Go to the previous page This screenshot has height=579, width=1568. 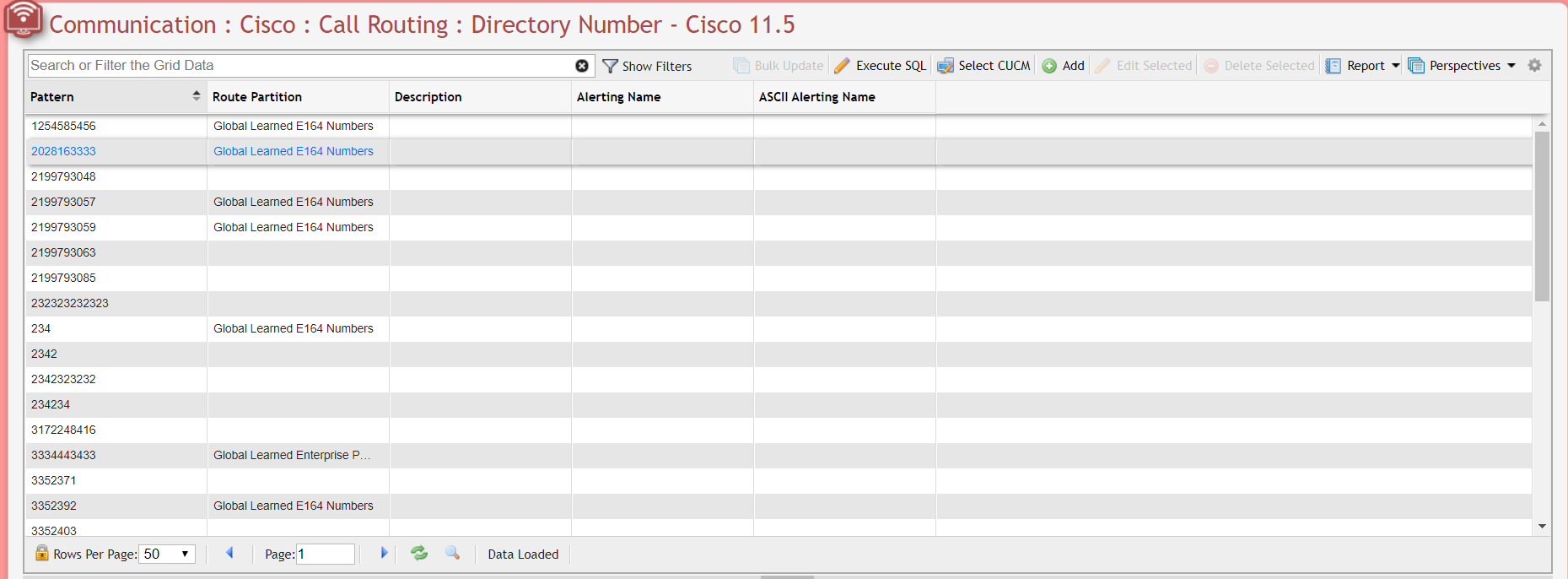[229, 553]
